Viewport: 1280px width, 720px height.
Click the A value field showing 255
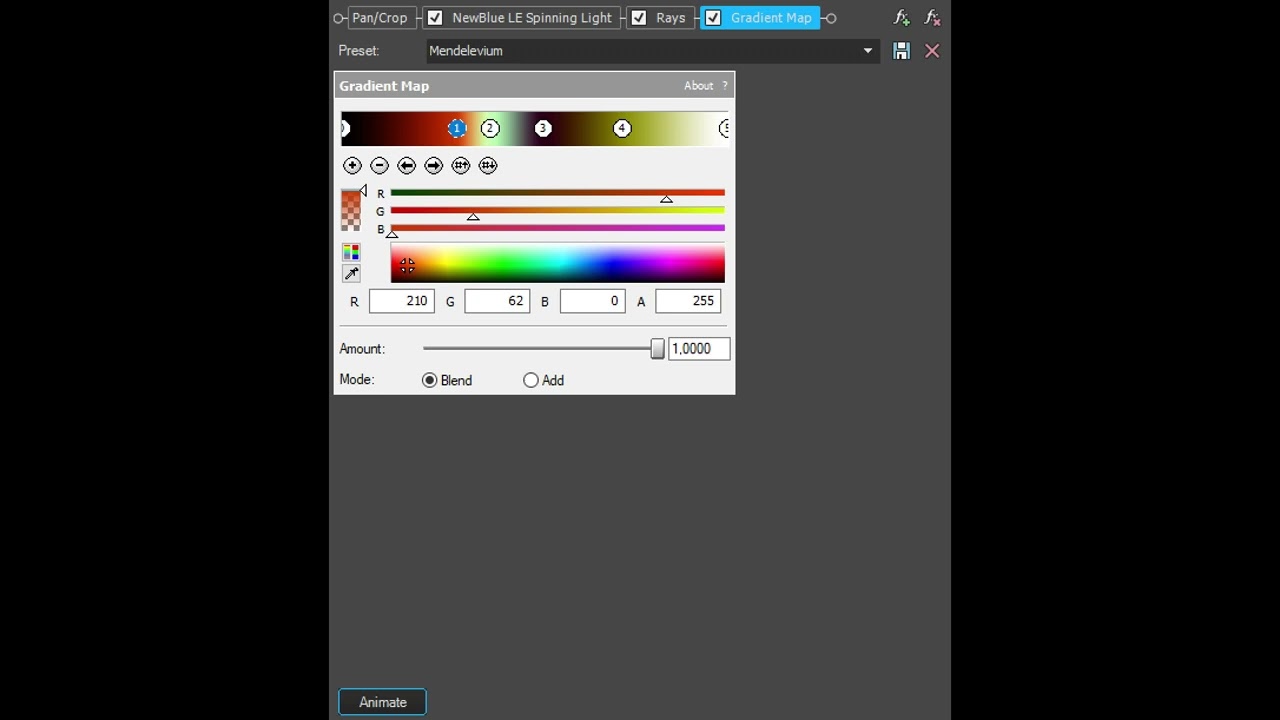click(688, 301)
